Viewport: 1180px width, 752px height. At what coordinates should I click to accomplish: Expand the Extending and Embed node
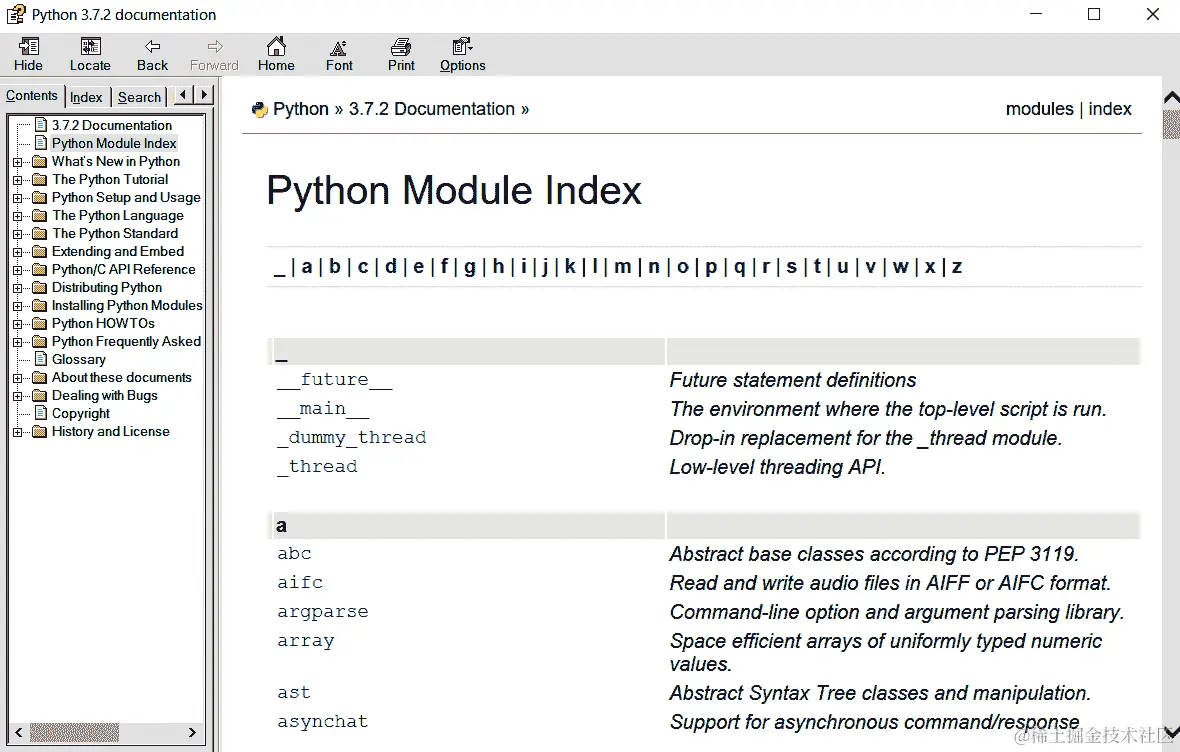point(18,252)
